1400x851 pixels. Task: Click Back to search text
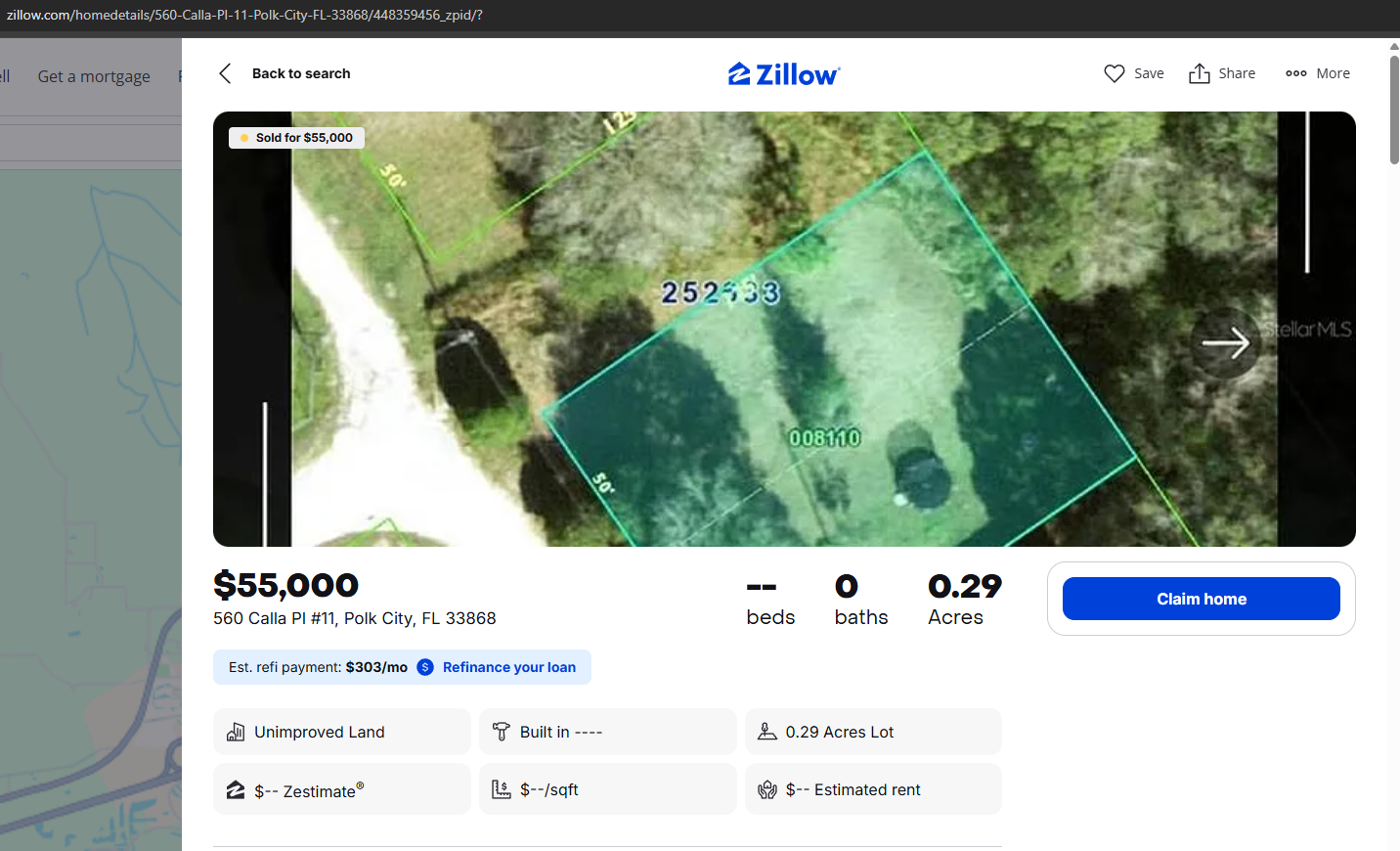(301, 73)
